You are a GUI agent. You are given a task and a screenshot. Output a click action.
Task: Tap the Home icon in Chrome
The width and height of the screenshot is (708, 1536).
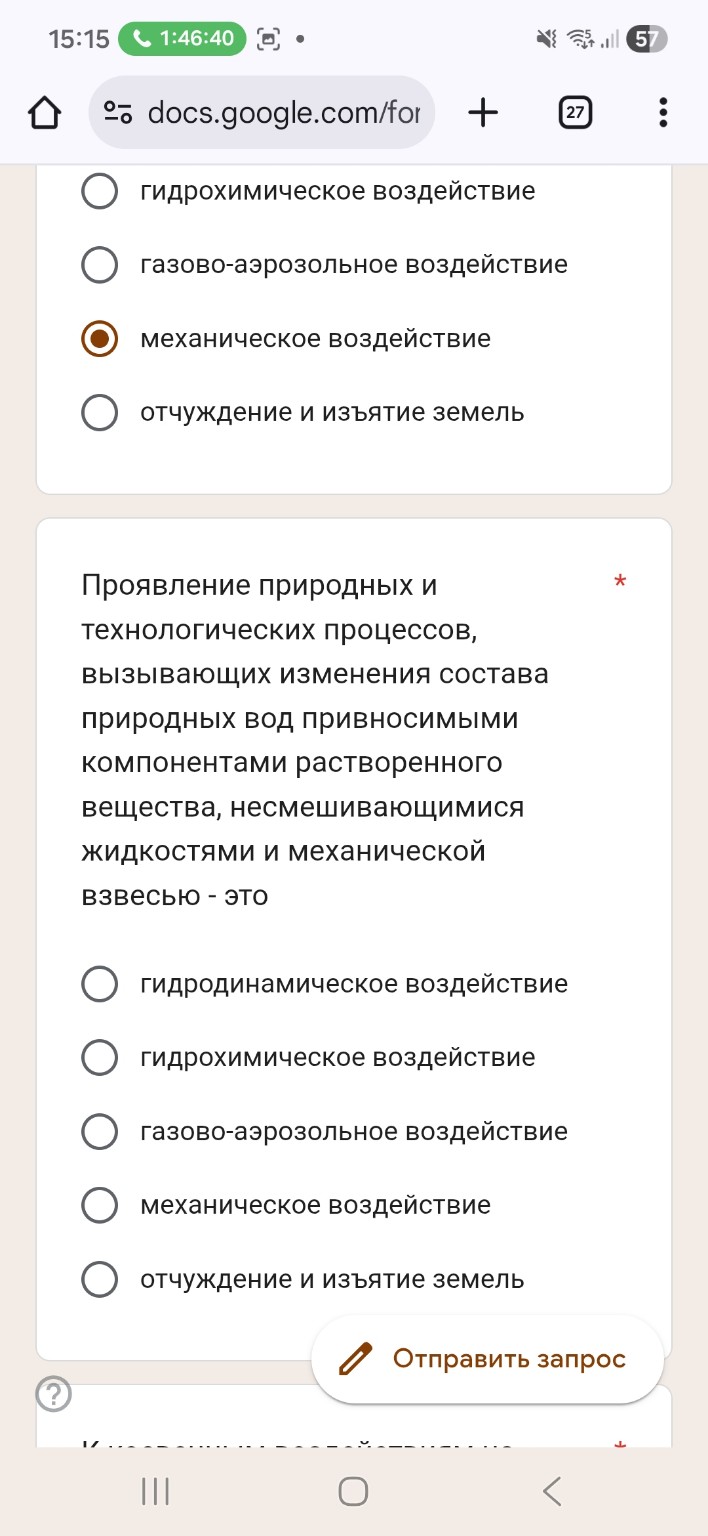click(x=44, y=112)
